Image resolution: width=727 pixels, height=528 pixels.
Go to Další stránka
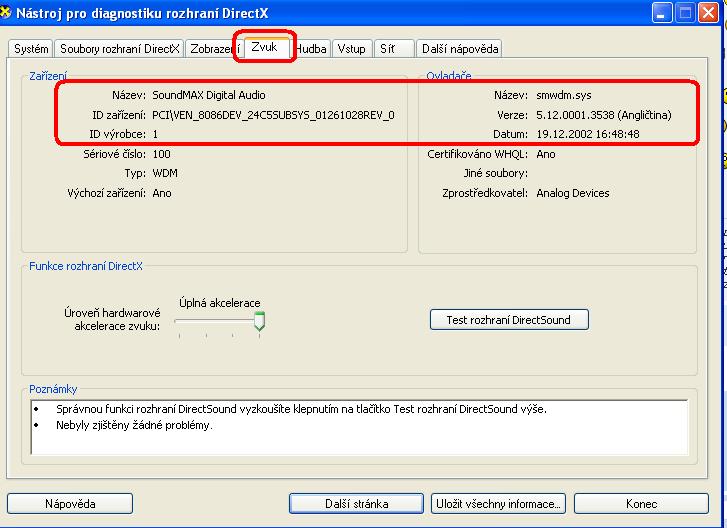point(356,503)
